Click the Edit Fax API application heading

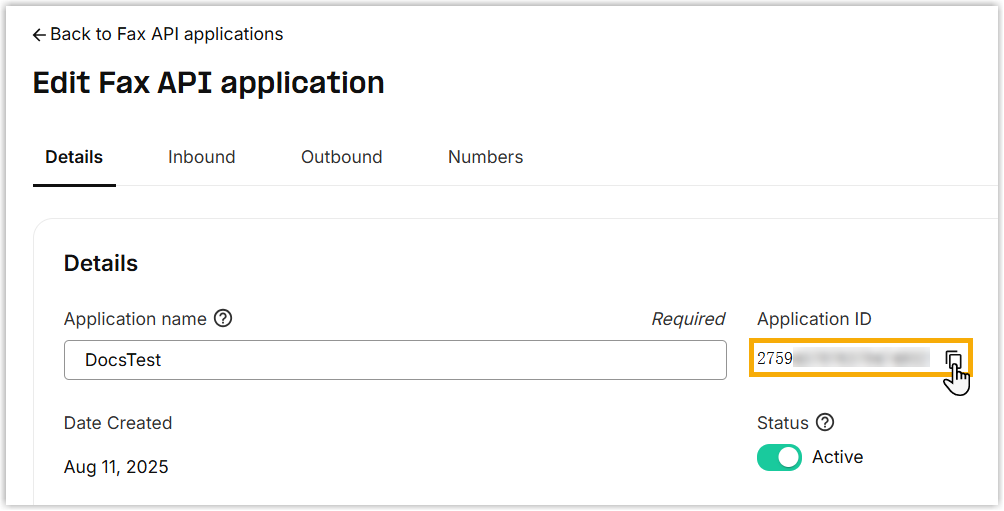[208, 82]
